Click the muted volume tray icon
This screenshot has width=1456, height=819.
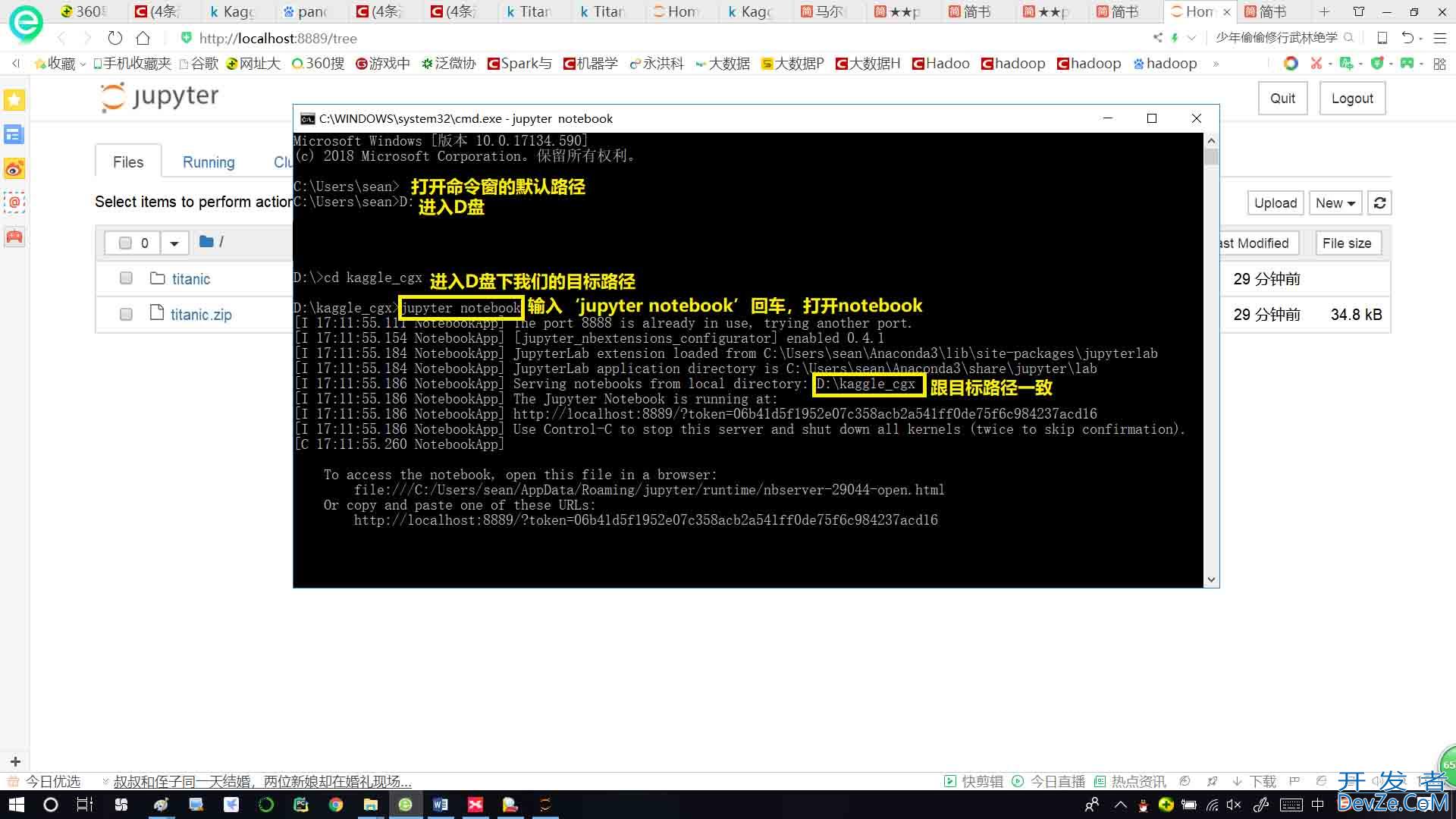[x=1234, y=805]
